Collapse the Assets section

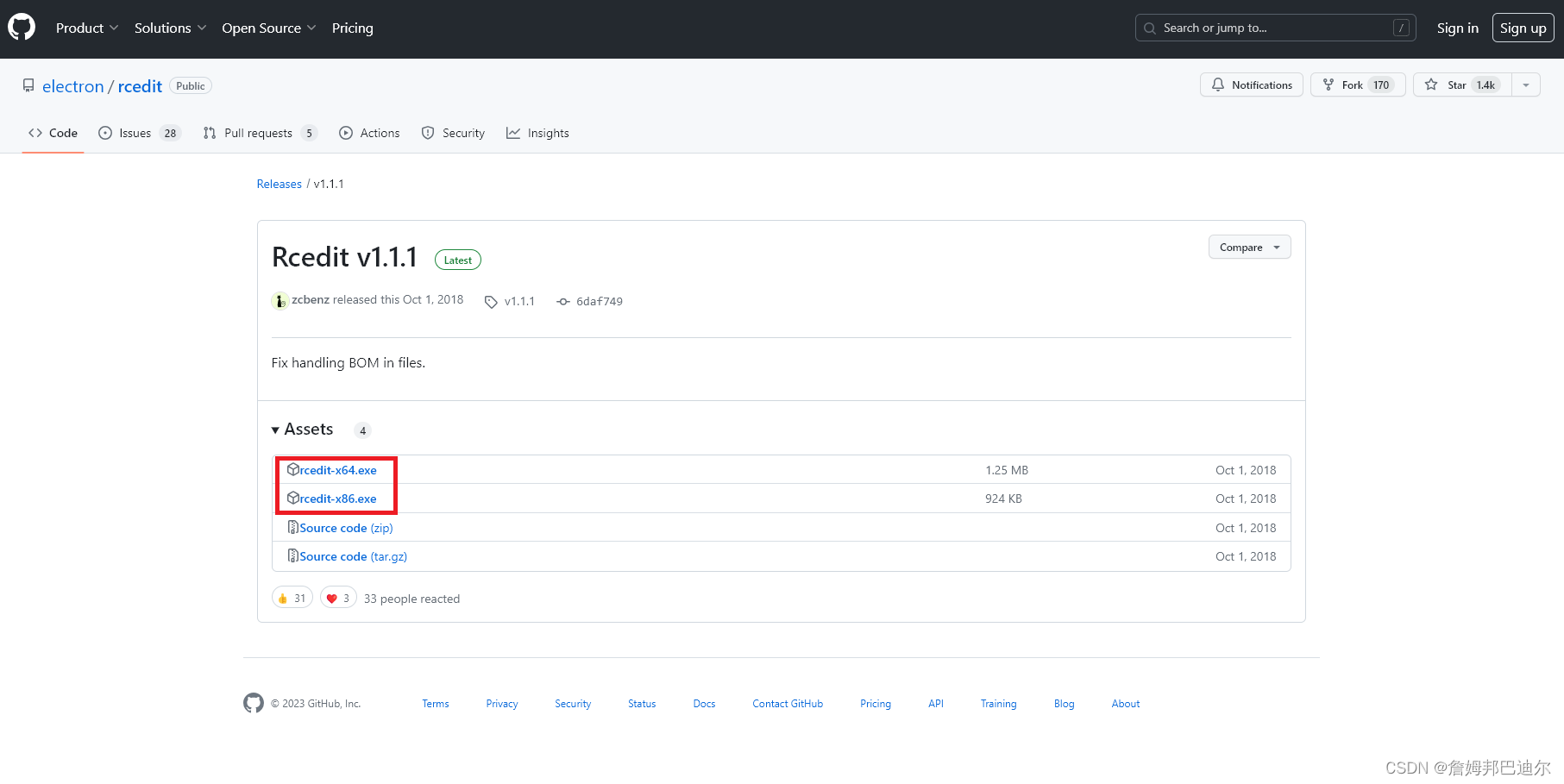coord(302,430)
